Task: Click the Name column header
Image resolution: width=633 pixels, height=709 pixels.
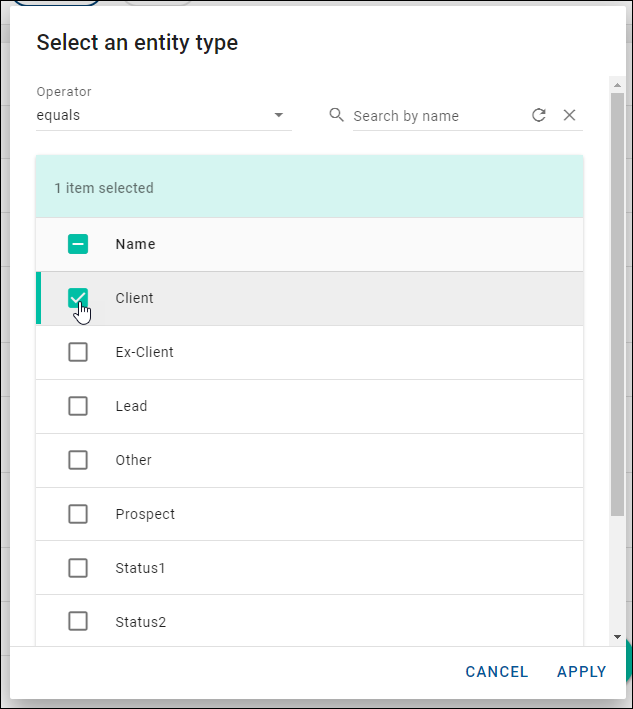Action: [136, 244]
